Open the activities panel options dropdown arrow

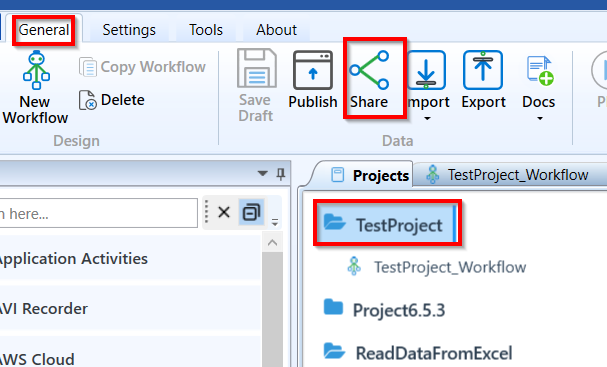coord(262,173)
